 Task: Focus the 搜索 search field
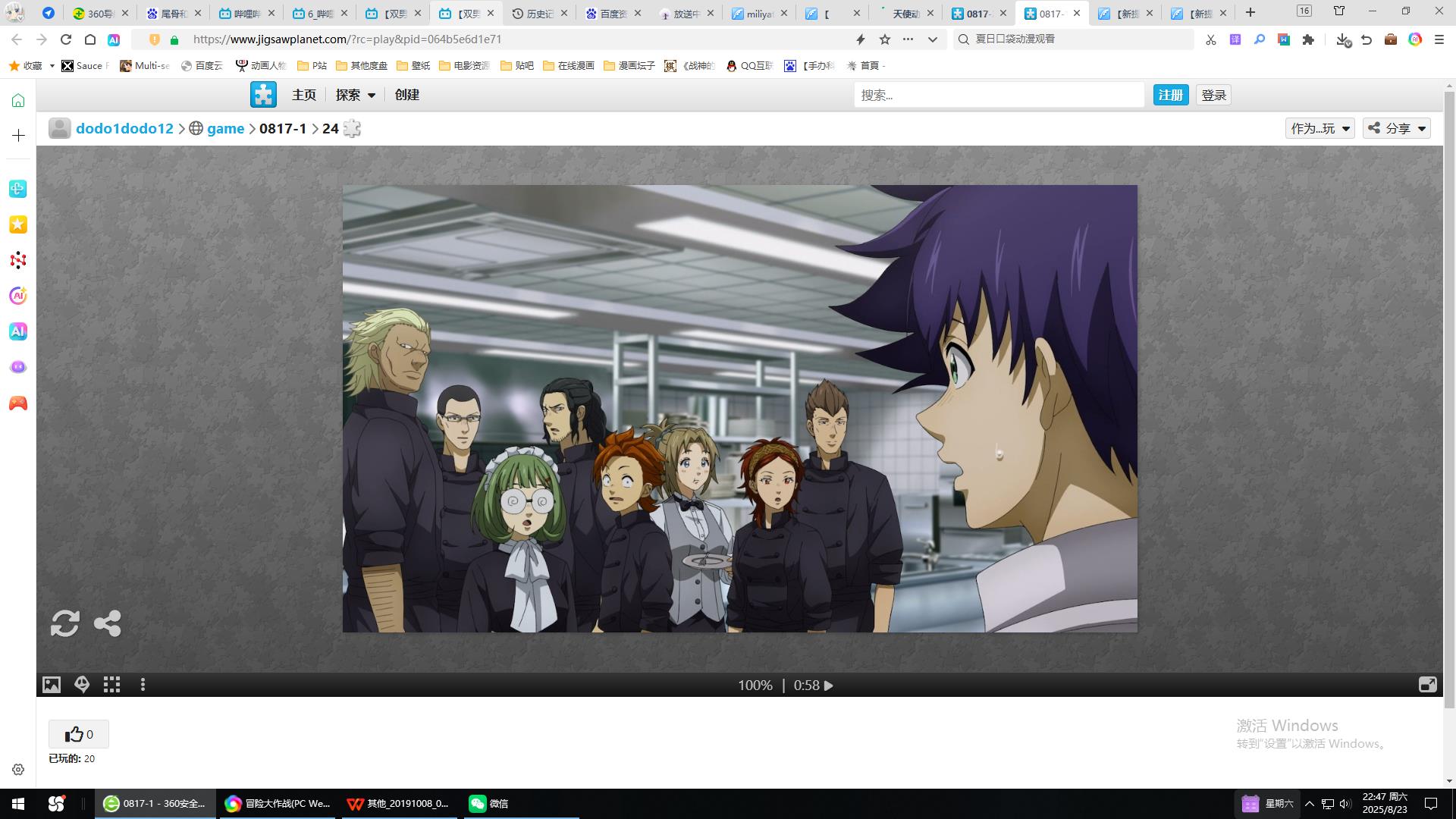pos(999,95)
